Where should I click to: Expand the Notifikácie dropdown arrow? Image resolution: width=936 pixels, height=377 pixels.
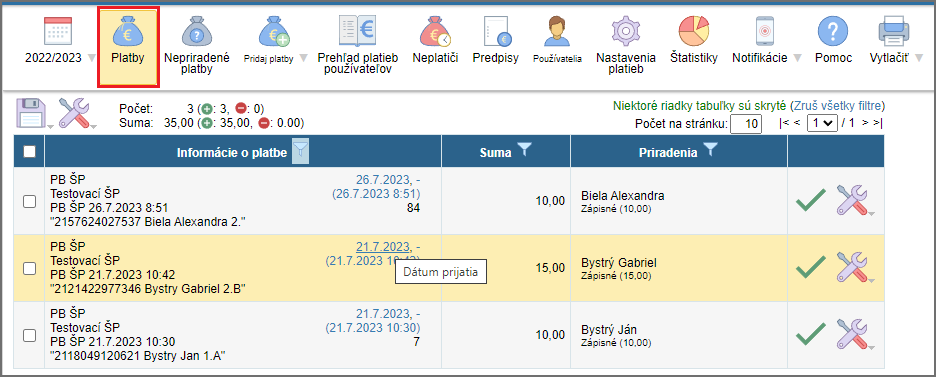coord(798,58)
